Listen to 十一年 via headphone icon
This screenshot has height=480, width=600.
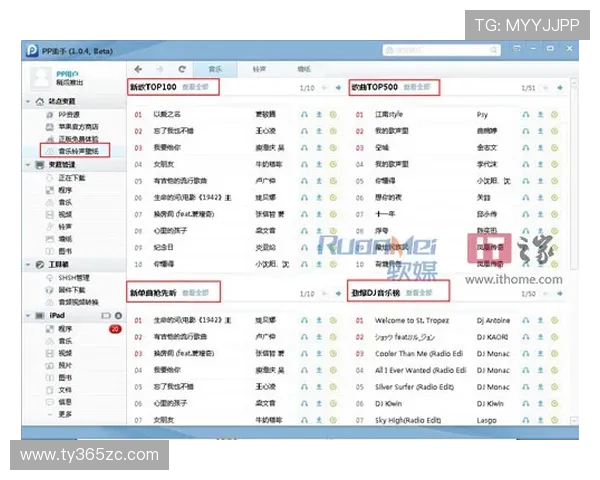526,214
